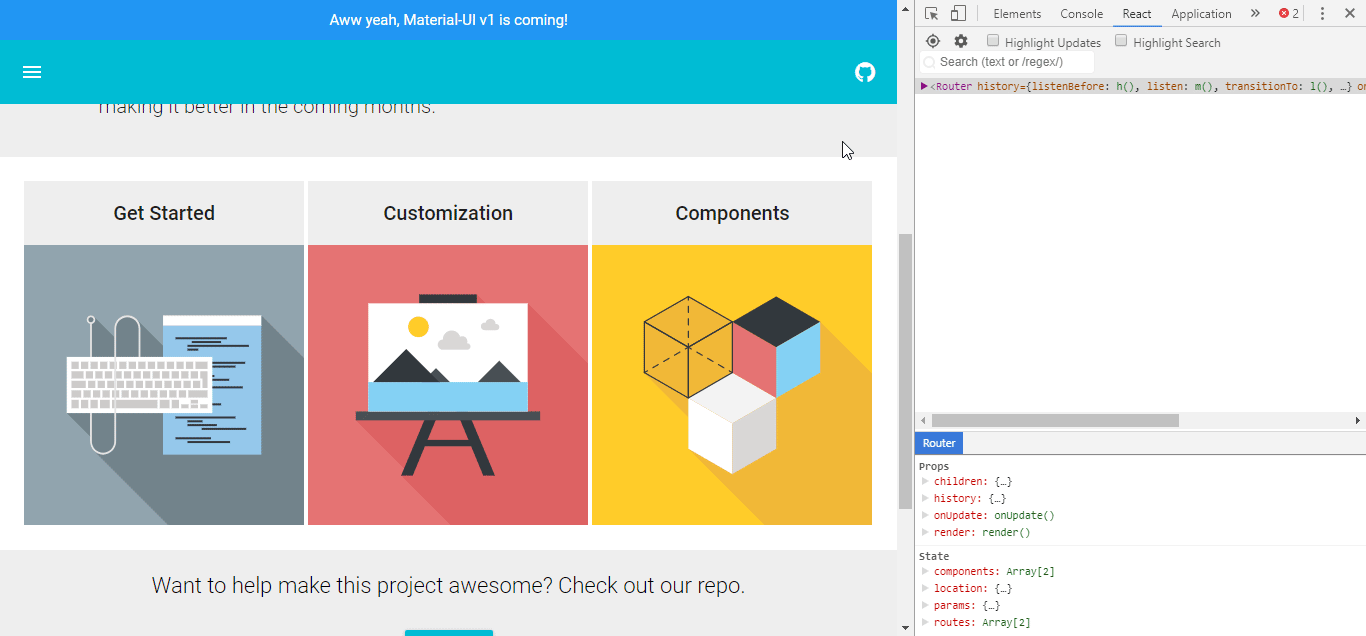The width and height of the screenshot is (1366, 636).
Task: Open the Customization card title
Action: coord(448,213)
